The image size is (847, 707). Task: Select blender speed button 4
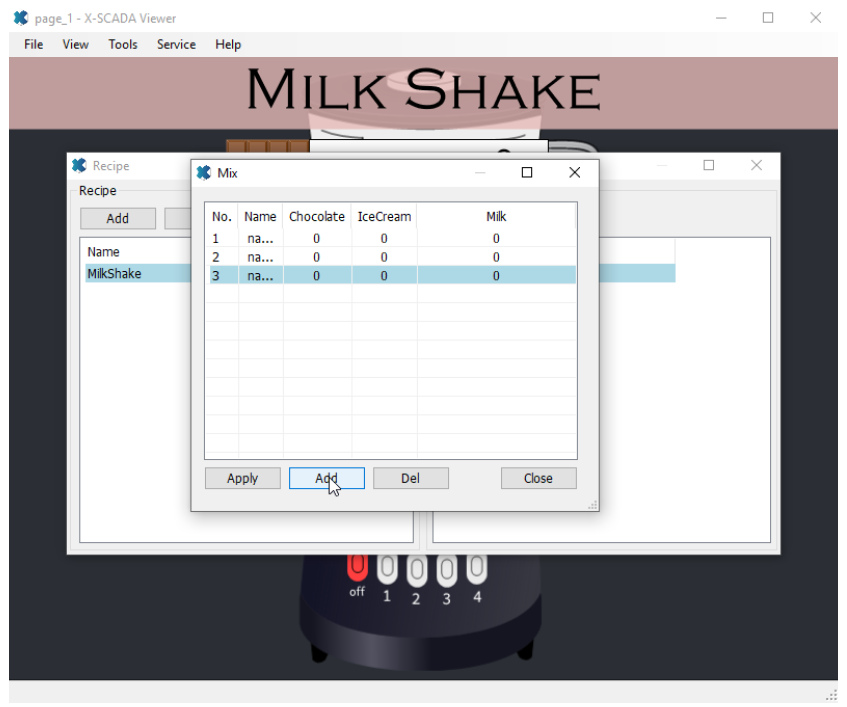pyautogui.click(x=477, y=569)
